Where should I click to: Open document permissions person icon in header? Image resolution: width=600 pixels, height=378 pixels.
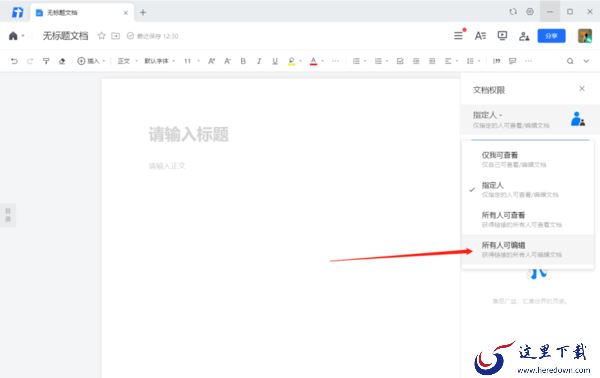[524, 36]
